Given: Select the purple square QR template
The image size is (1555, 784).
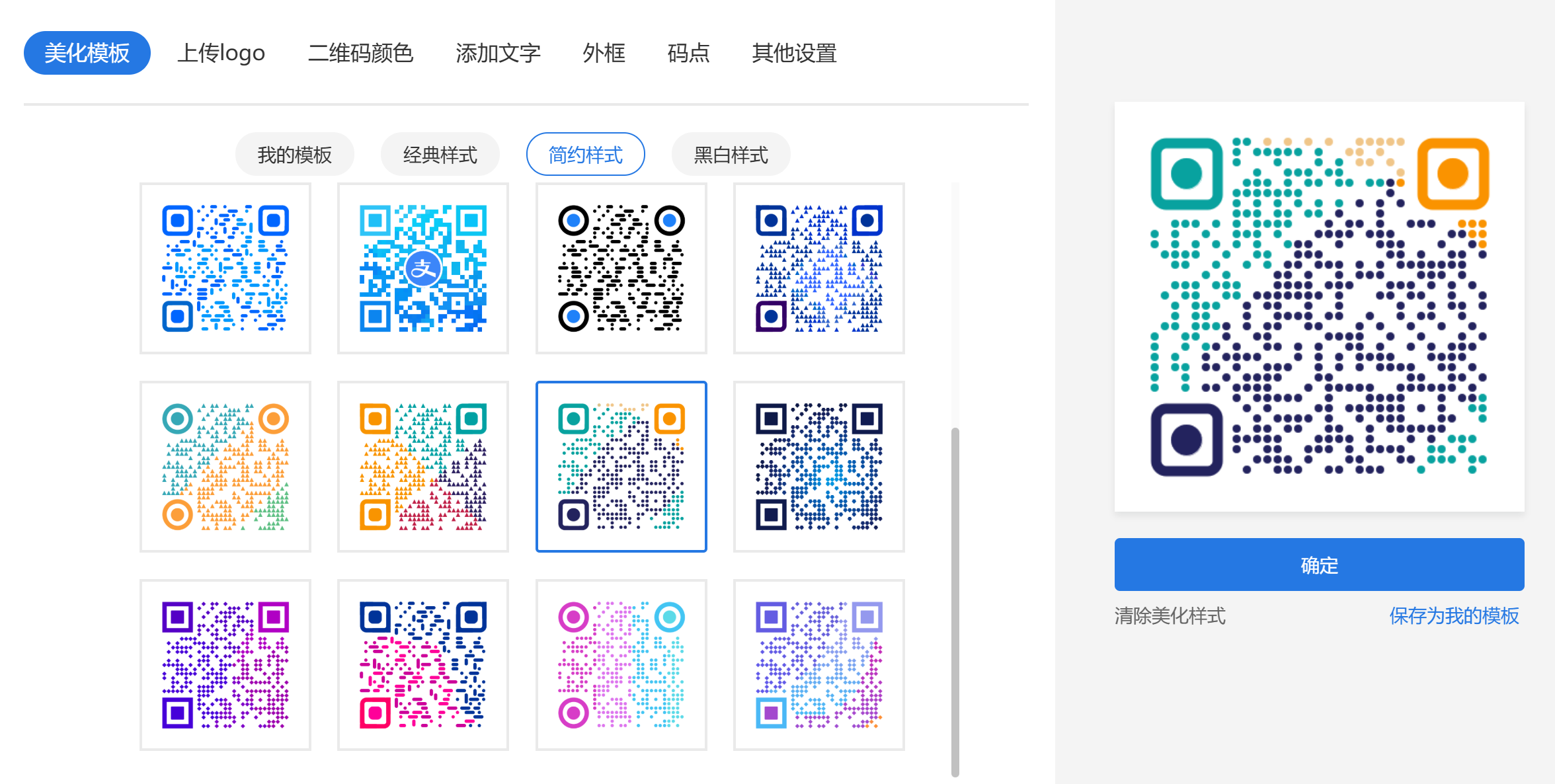Looking at the screenshot, I should click(225, 665).
